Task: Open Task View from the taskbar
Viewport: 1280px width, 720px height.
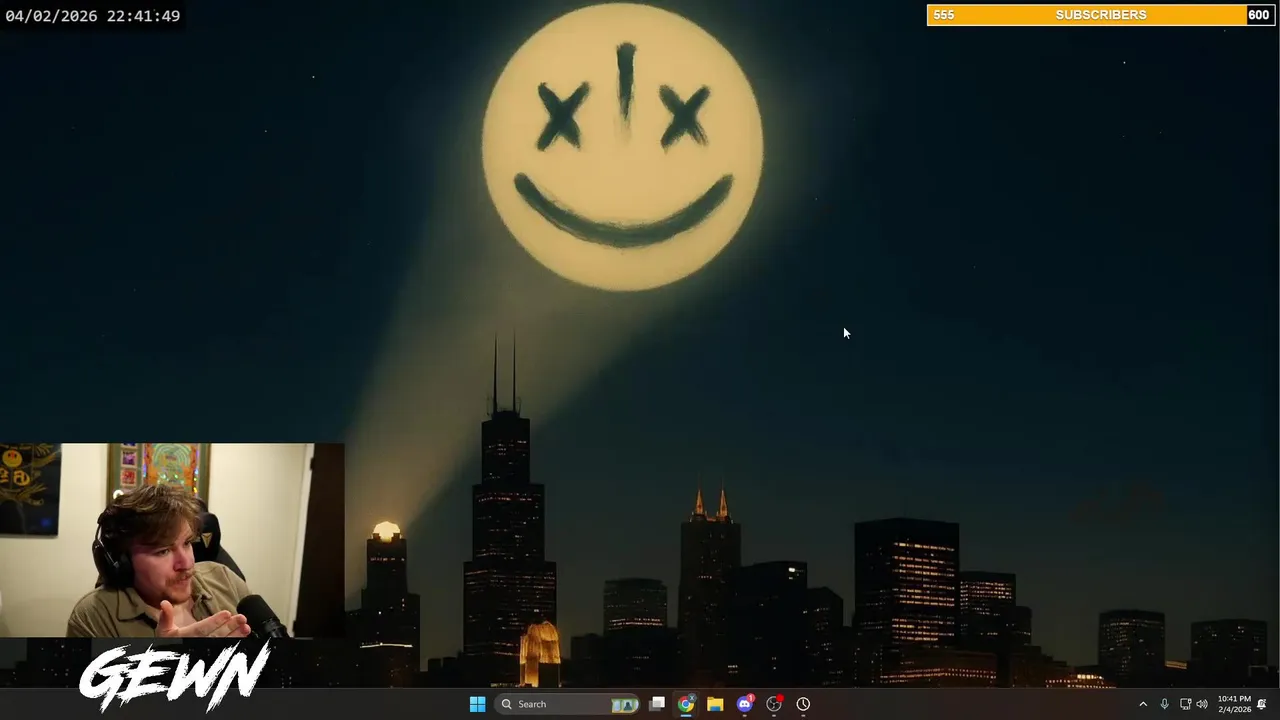Action: [657, 704]
